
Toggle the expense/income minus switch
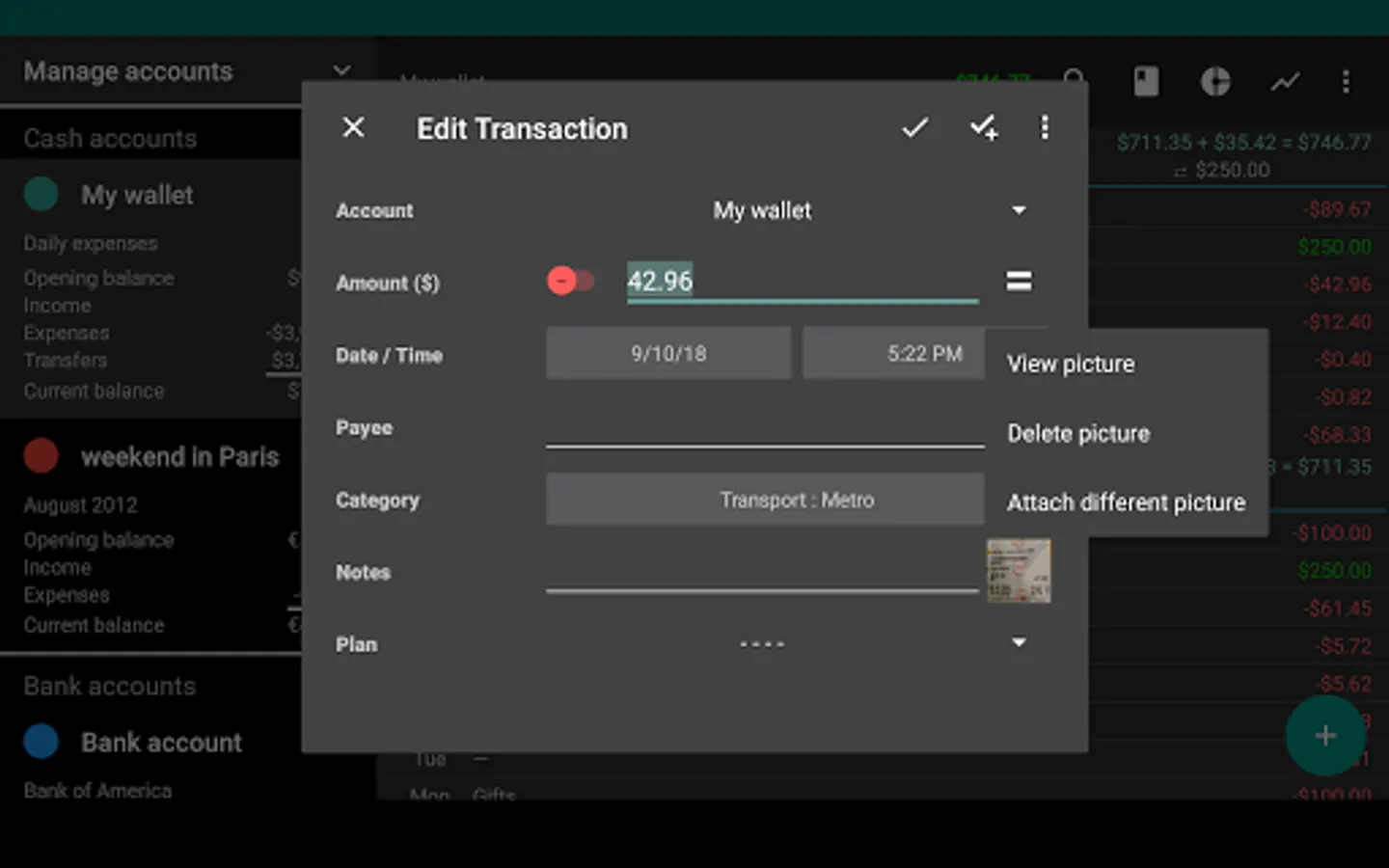[570, 281]
